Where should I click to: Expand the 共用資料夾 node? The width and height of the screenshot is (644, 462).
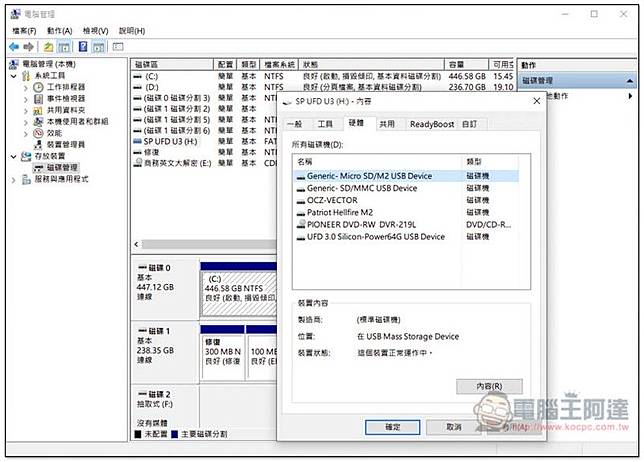[25, 110]
